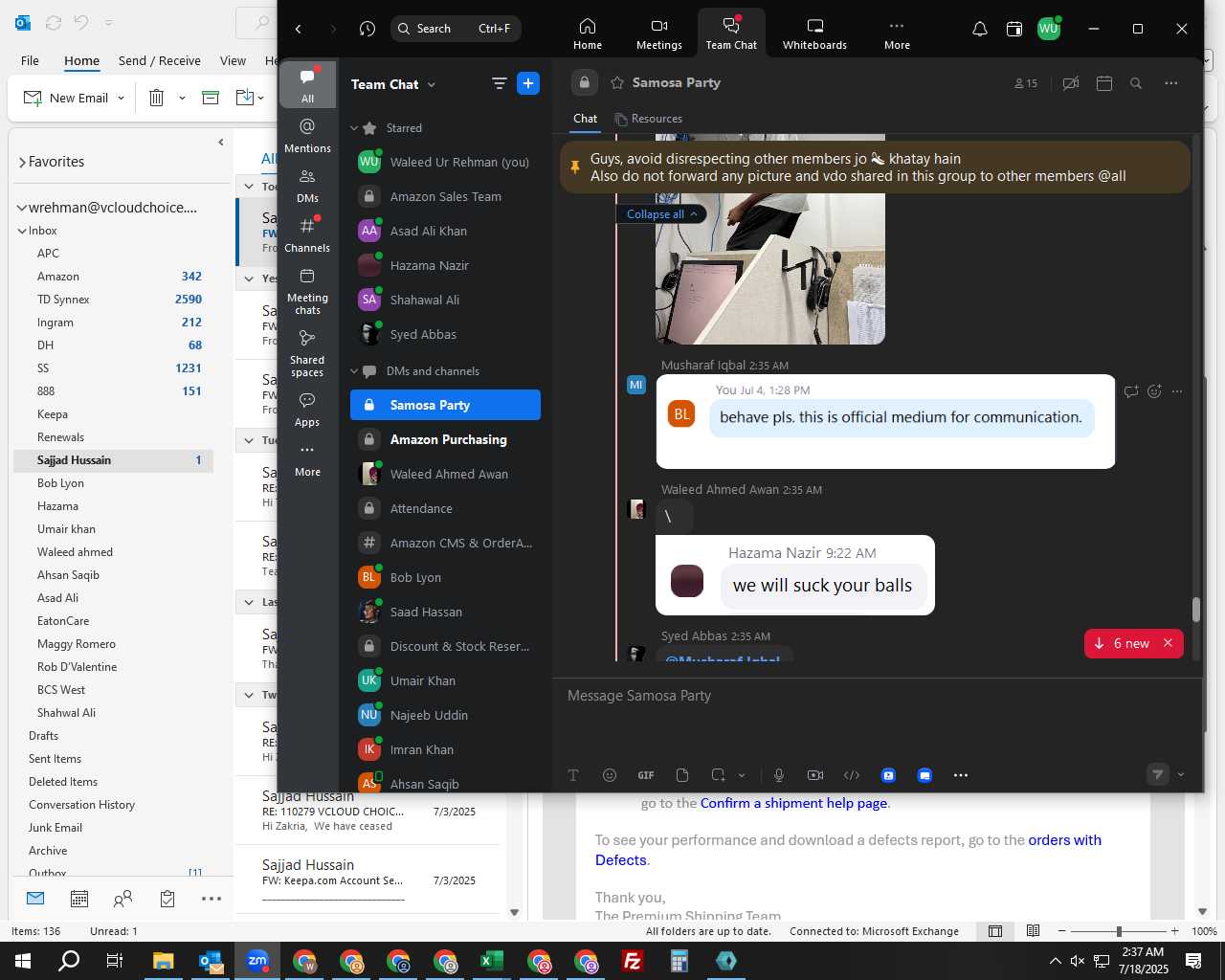Attach a file in the composer
This screenshot has width=1225, height=980.
[682, 775]
